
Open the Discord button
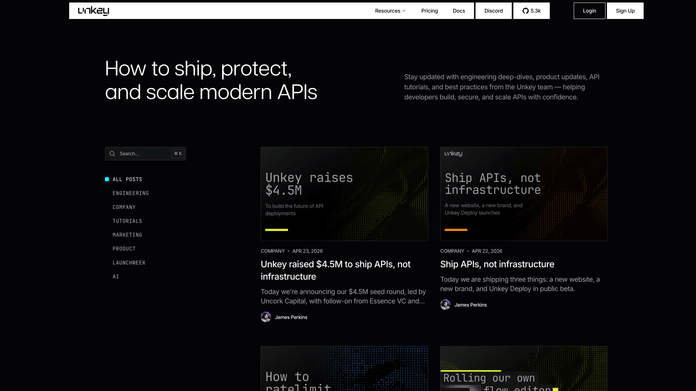click(x=494, y=11)
